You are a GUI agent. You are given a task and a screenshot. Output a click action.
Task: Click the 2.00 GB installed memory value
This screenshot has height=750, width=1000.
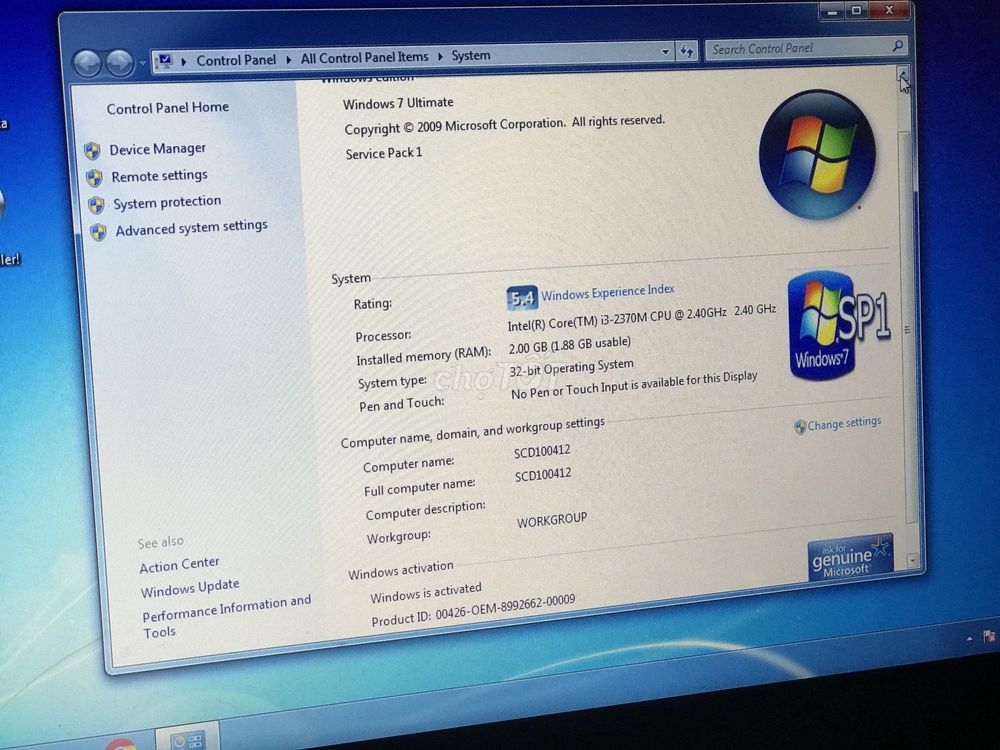(x=570, y=345)
